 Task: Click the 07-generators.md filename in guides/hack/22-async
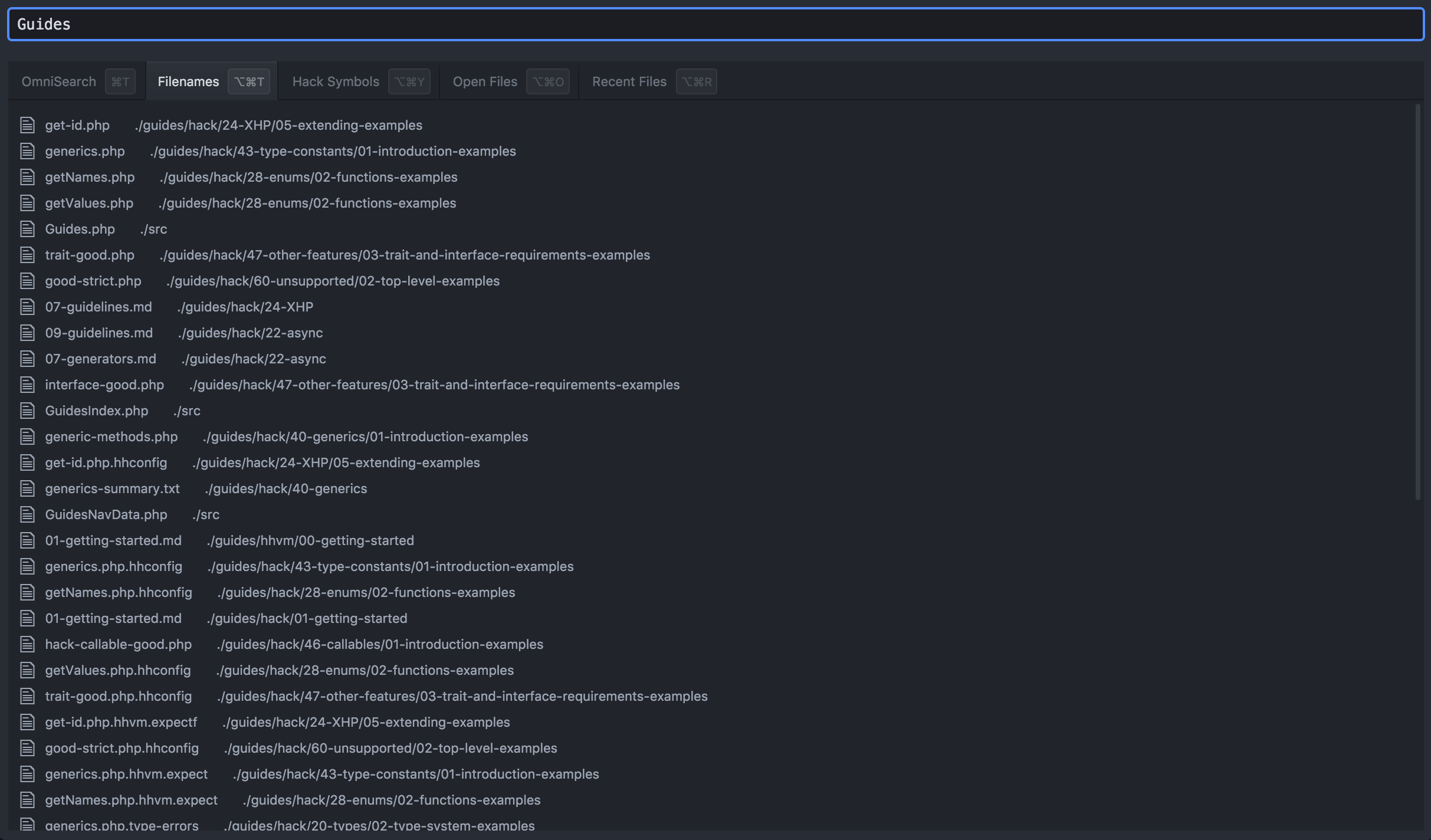100,358
